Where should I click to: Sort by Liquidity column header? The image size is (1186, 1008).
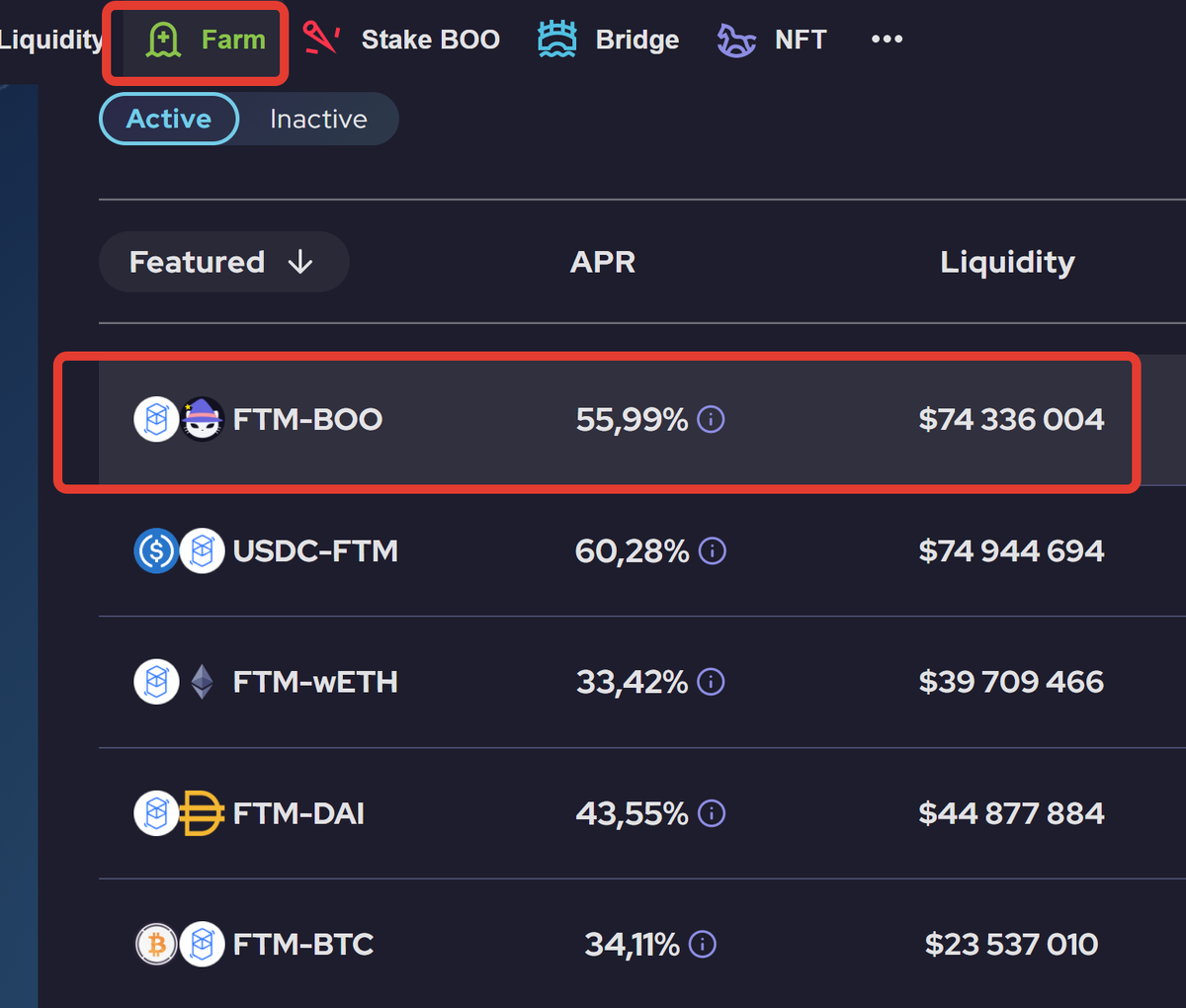(1007, 263)
